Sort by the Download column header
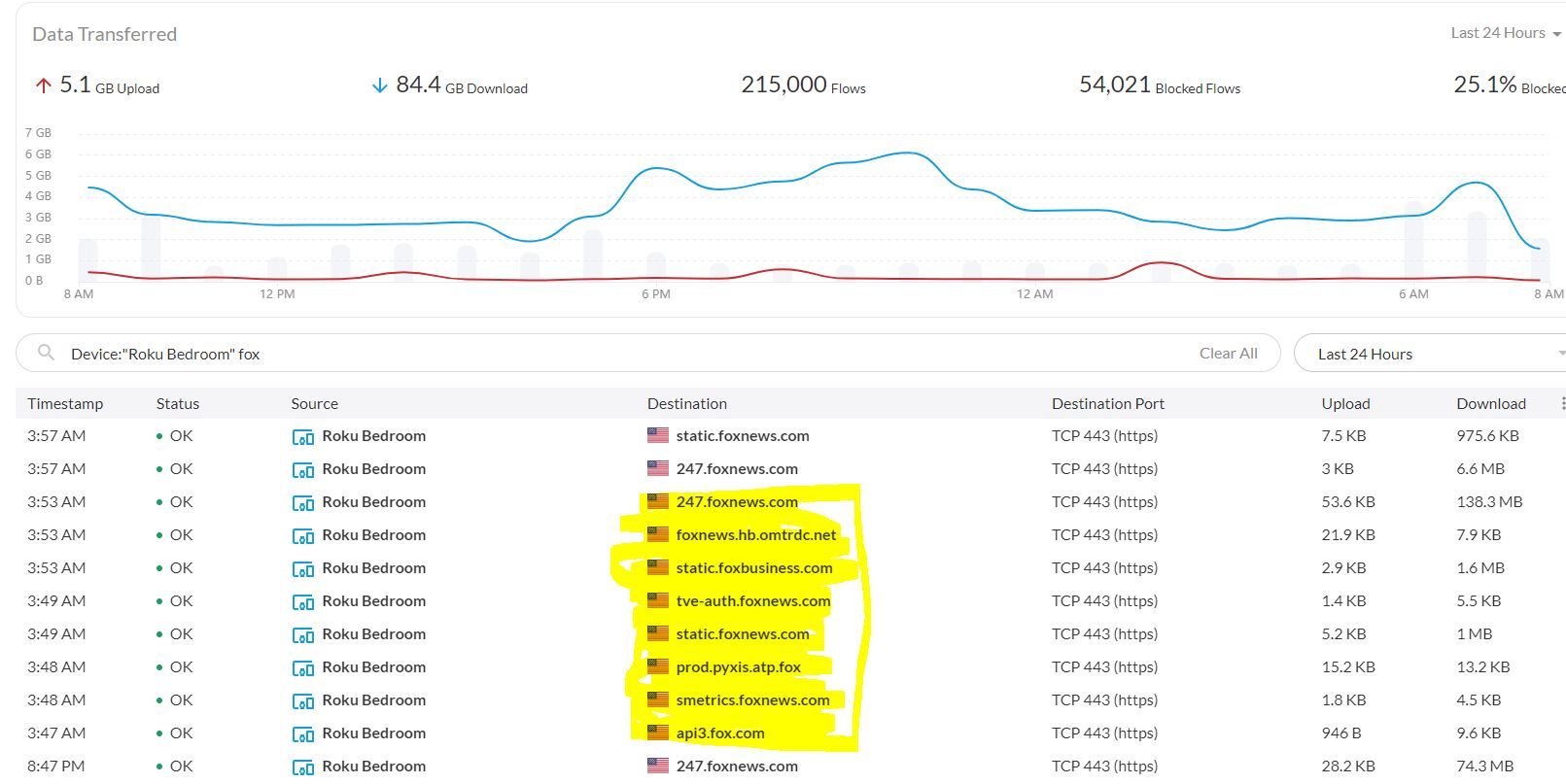1566x784 pixels. 1491,403
